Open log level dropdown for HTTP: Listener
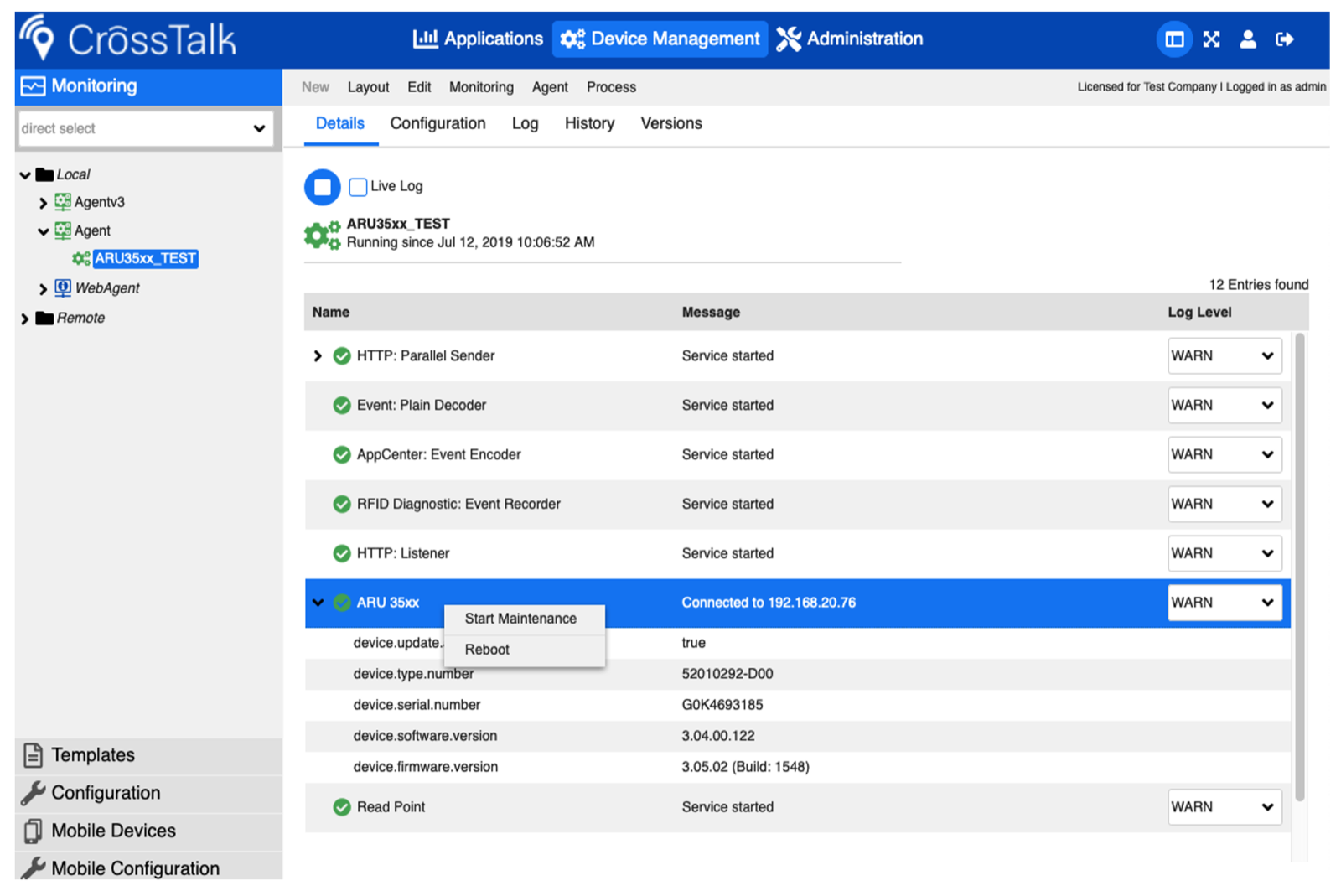The width and height of the screenshot is (1341, 896). tap(1225, 553)
